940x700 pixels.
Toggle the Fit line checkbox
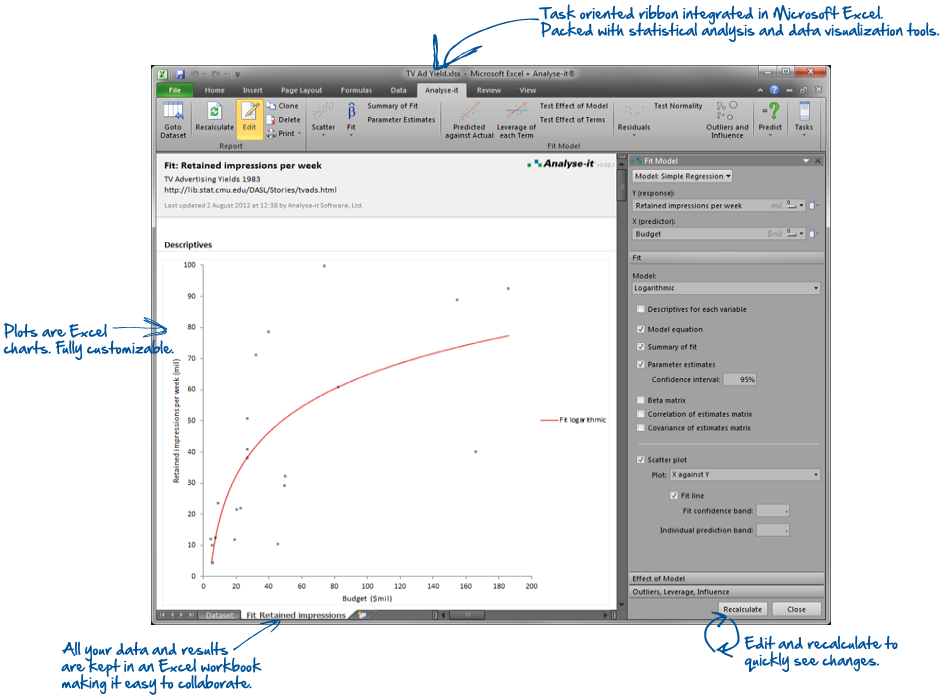[x=674, y=495]
